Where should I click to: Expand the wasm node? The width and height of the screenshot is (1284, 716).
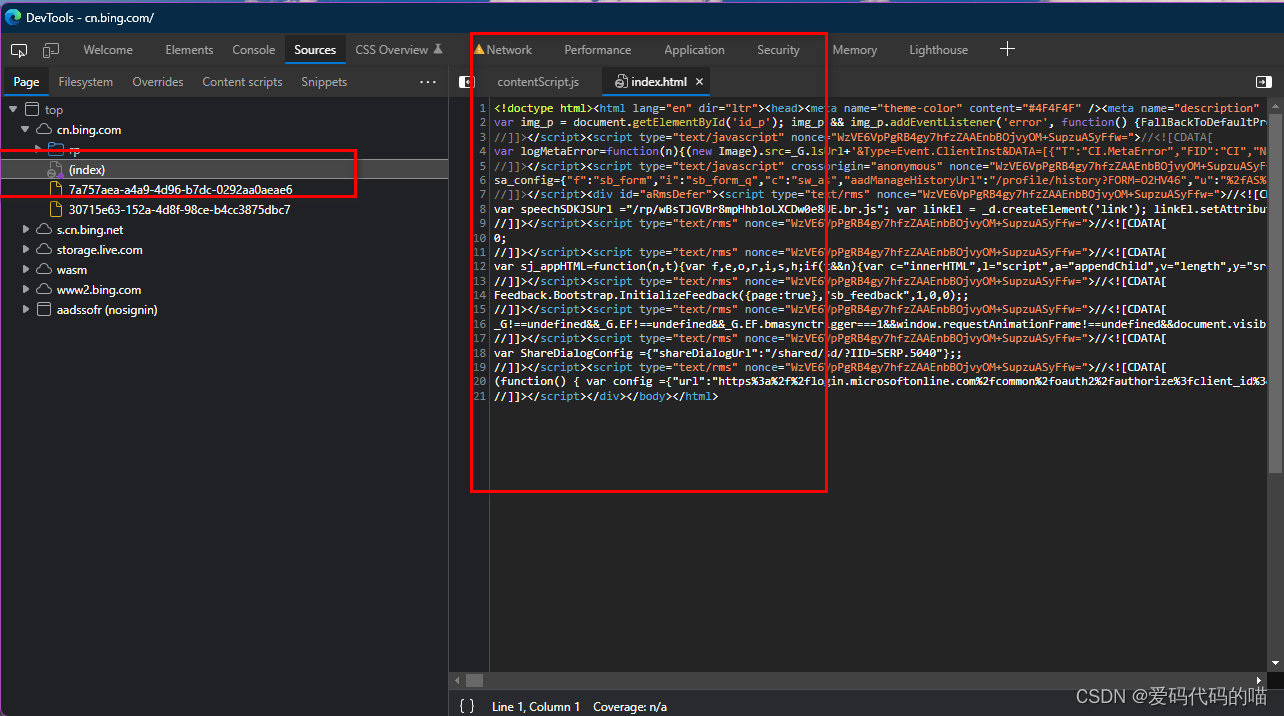26,270
